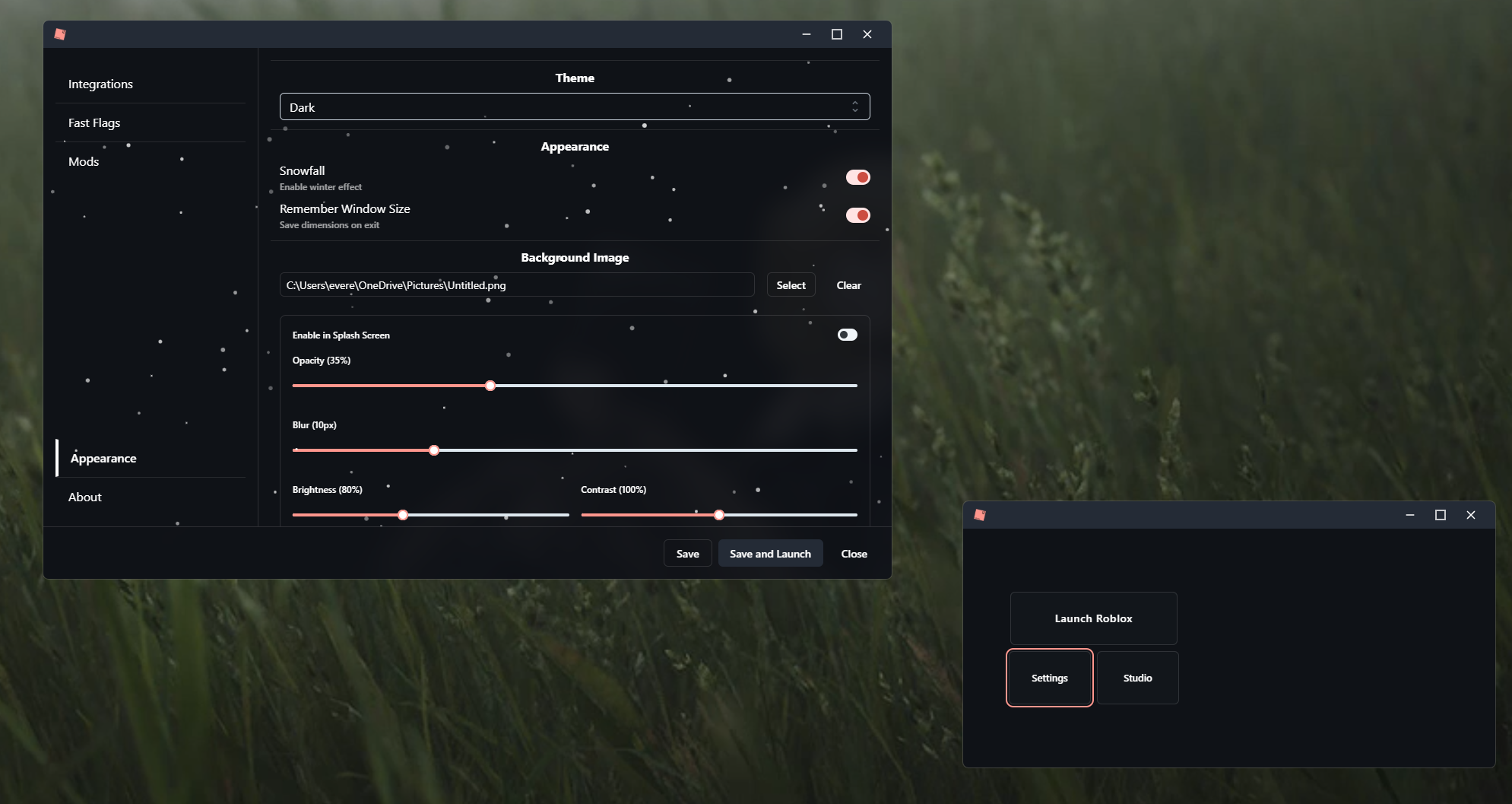Image resolution: width=1512 pixels, height=804 pixels.
Task: Click the Brightness slider handle
Action: click(x=403, y=515)
